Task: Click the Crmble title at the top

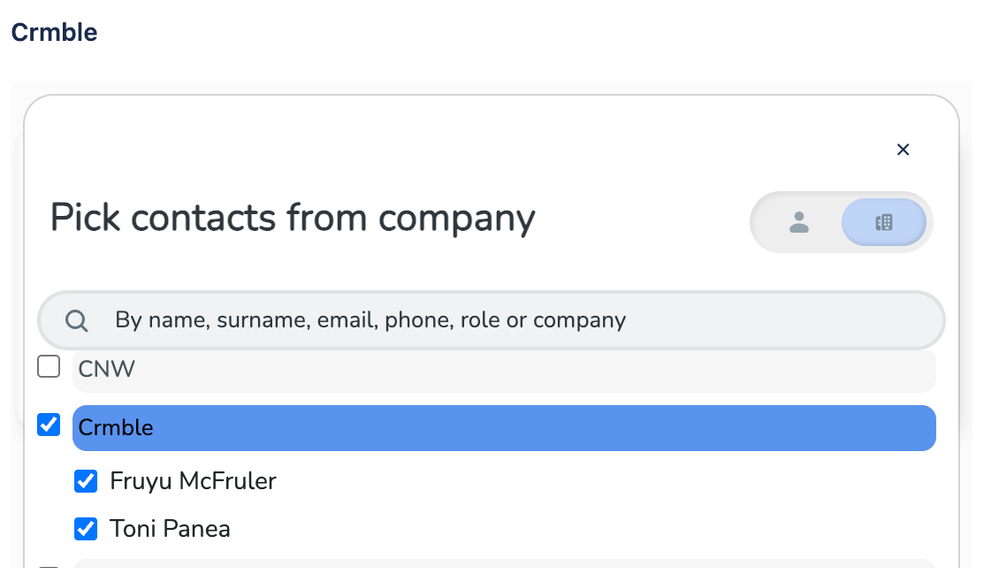Action: point(54,32)
